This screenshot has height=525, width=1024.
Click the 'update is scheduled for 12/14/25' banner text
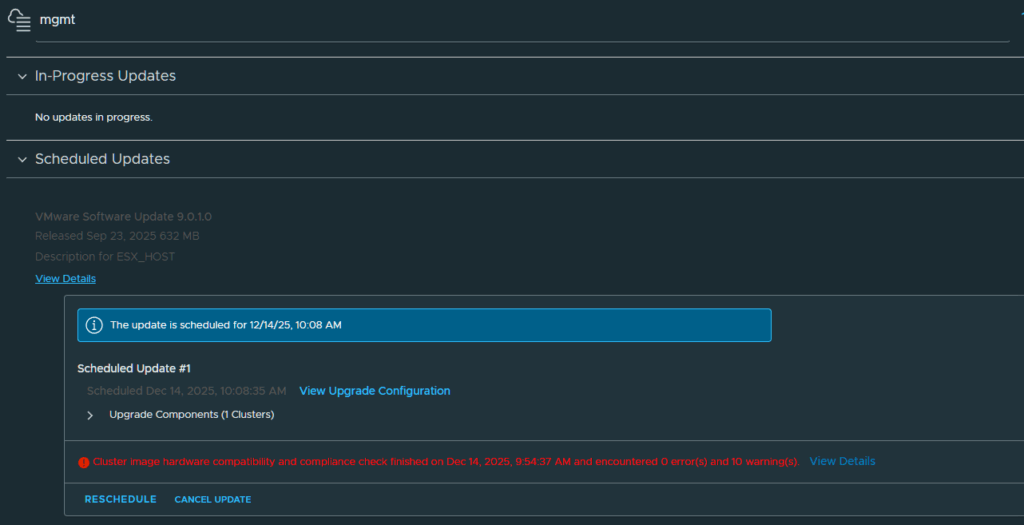(225, 325)
